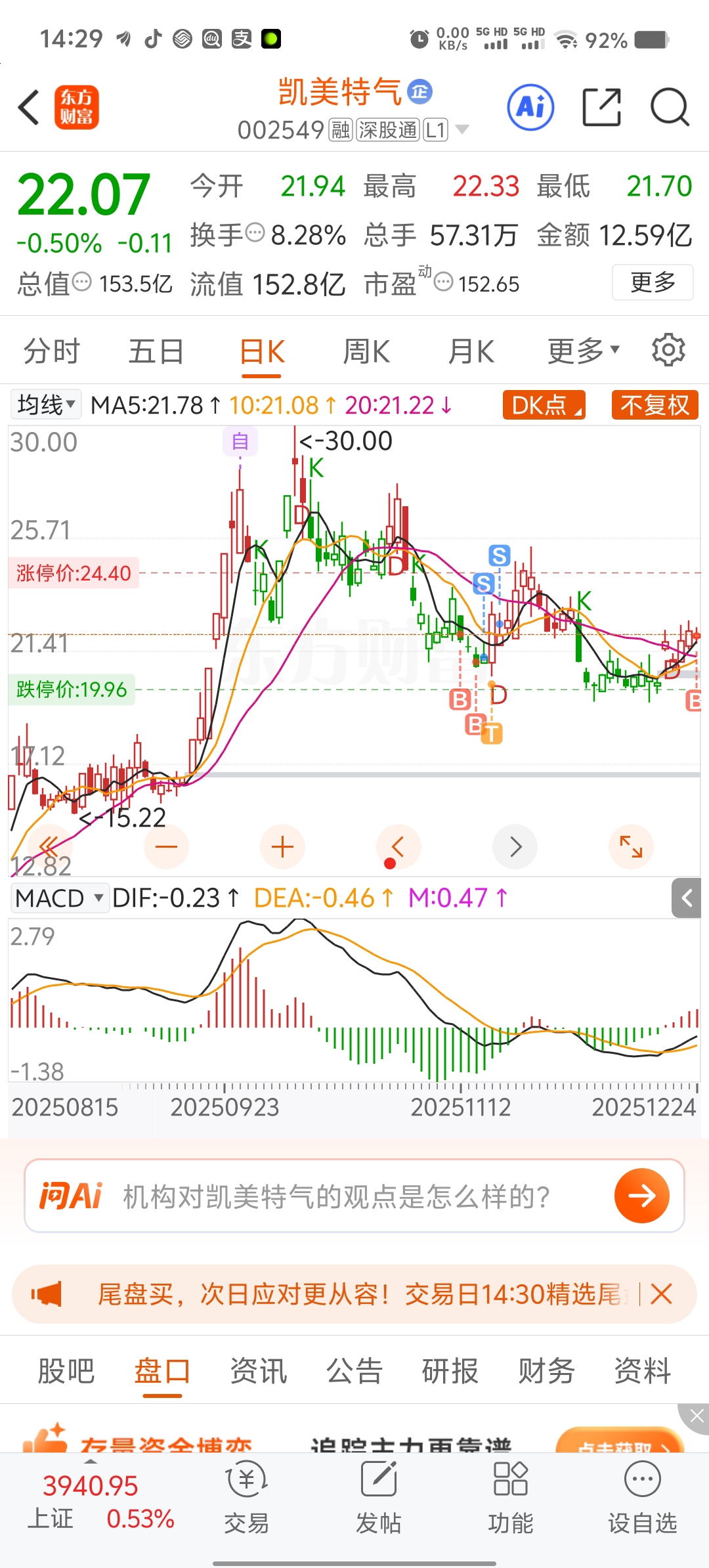Tap the orange T signal marker
709x1568 pixels.
(x=492, y=733)
